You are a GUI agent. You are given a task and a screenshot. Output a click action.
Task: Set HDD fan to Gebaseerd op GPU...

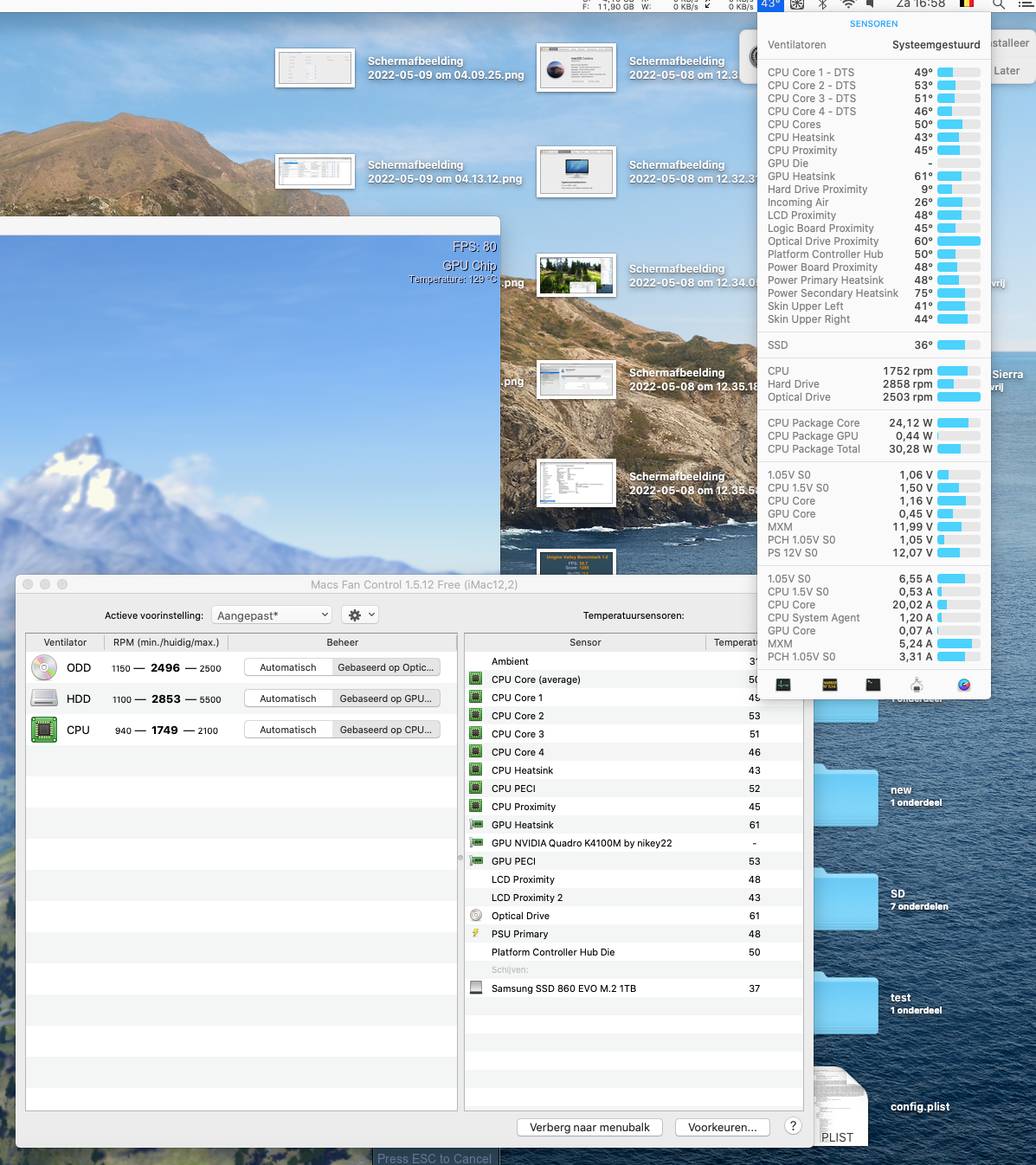(x=386, y=698)
